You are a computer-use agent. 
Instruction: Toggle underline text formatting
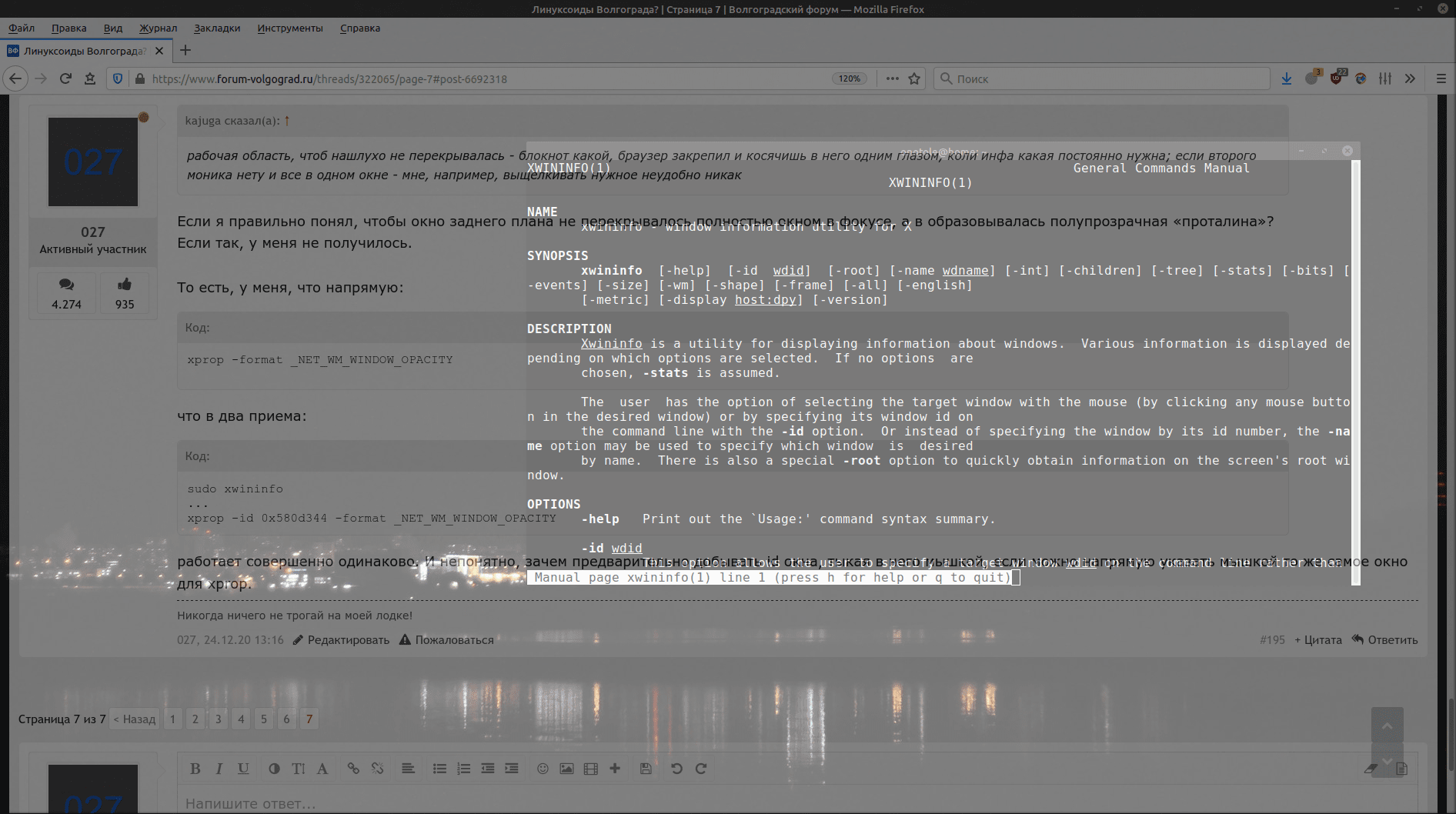[243, 769]
